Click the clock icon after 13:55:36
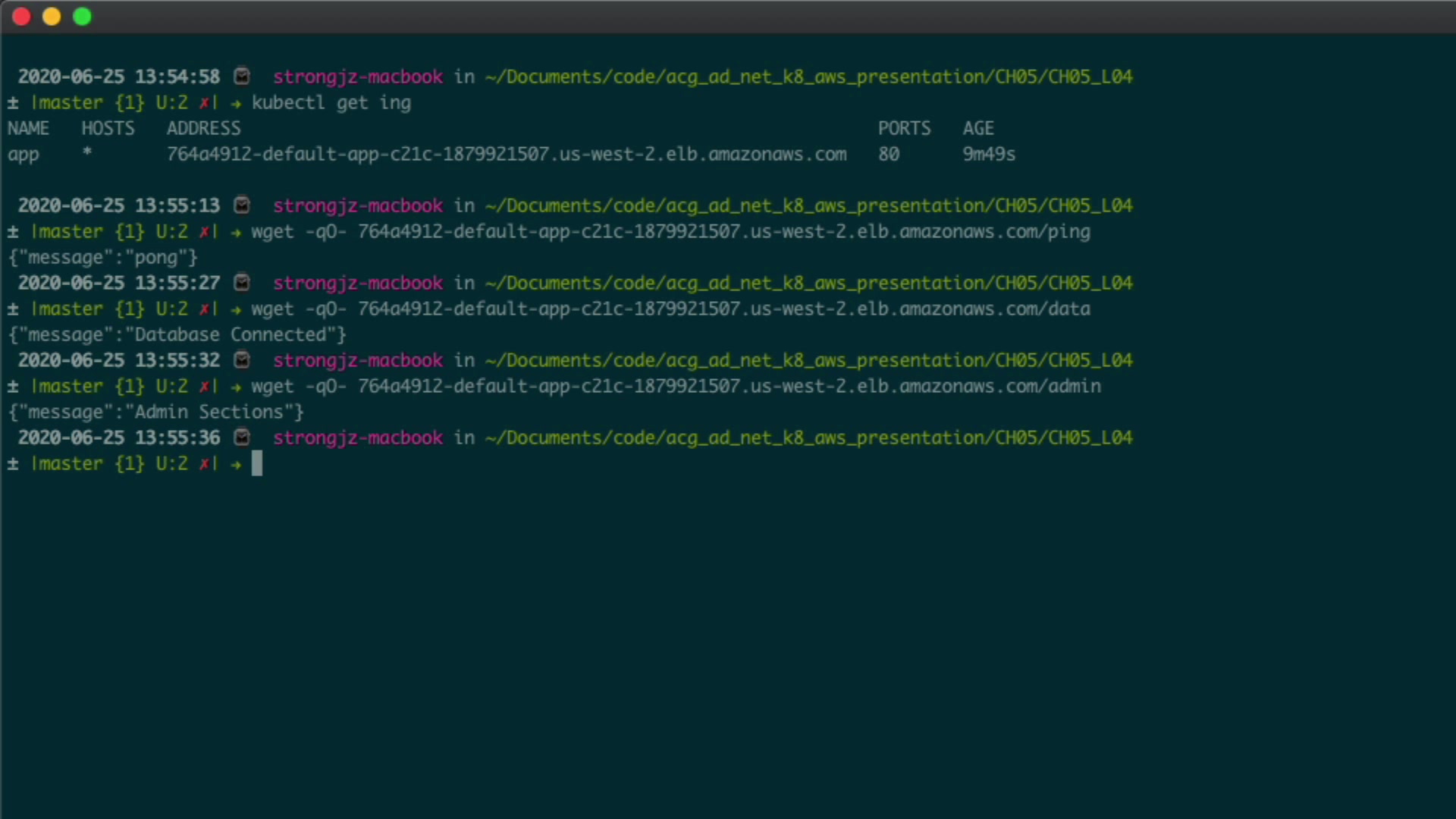Image resolution: width=1456 pixels, height=819 pixels. coord(242,438)
